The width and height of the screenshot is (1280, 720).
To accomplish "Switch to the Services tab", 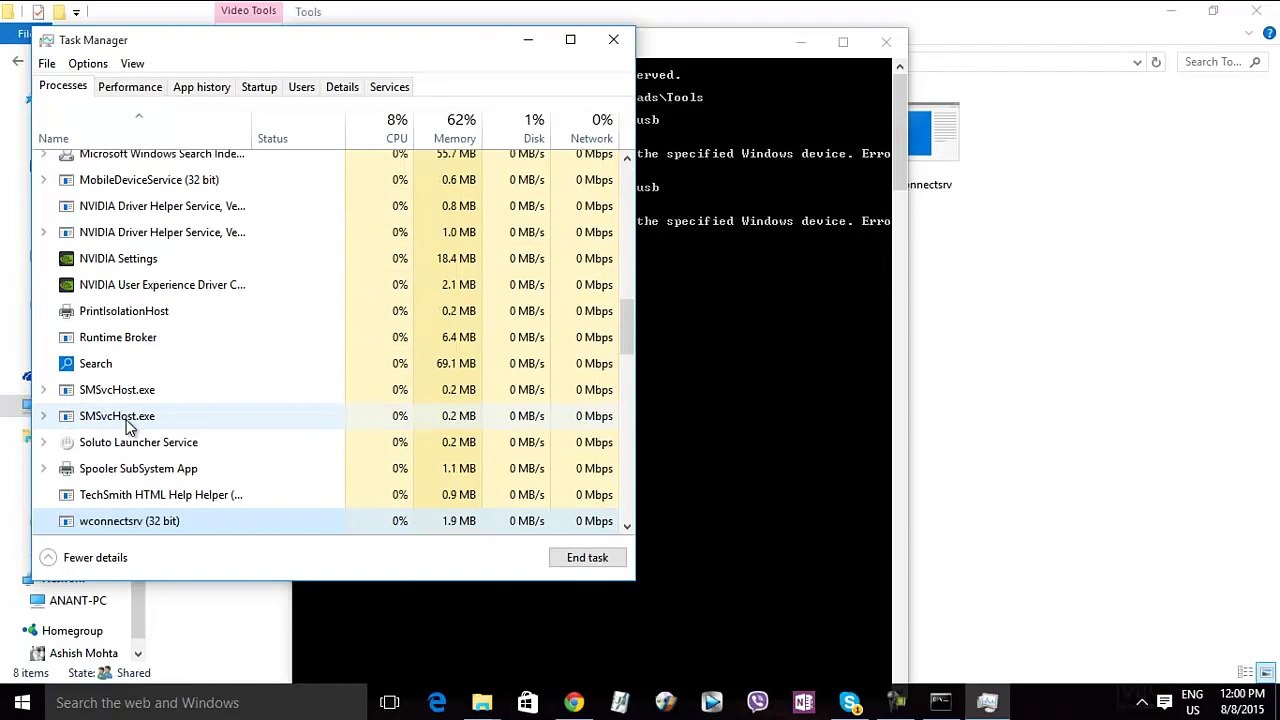I will point(389,87).
